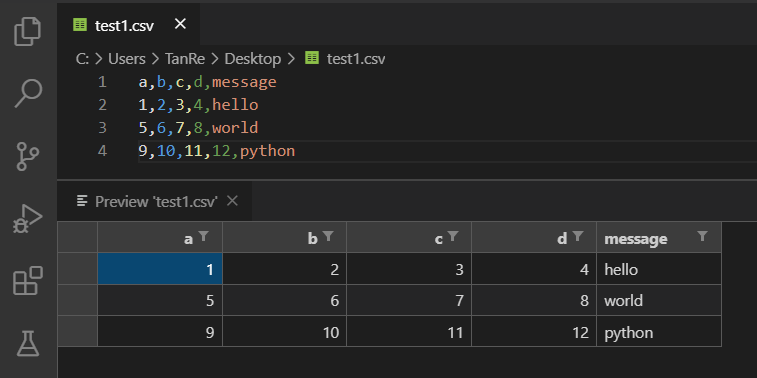757x378 pixels.
Task: Close the Preview 'test1.csv' tab
Action: pos(232,201)
